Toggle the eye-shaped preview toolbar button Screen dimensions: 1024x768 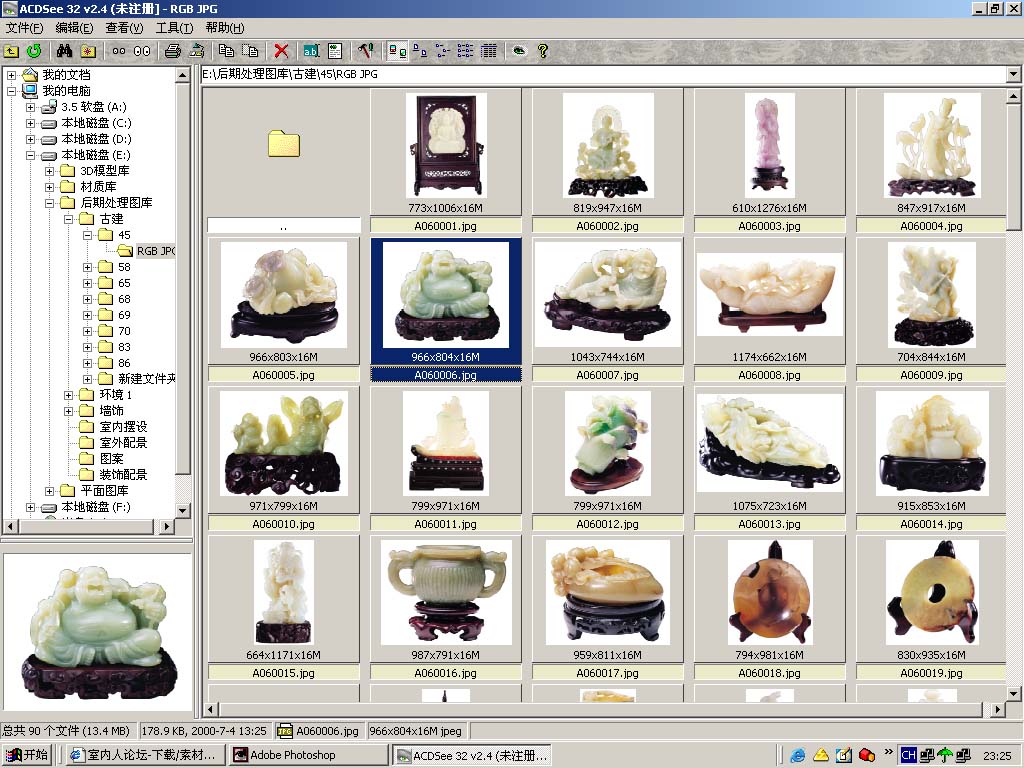coord(518,50)
